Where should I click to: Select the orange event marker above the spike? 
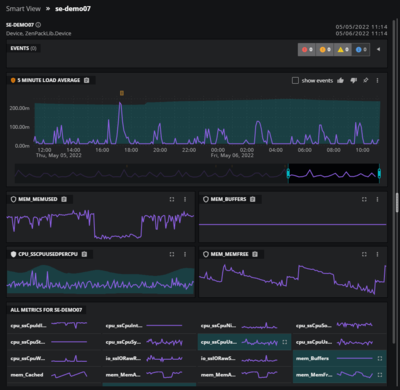[x=122, y=93]
